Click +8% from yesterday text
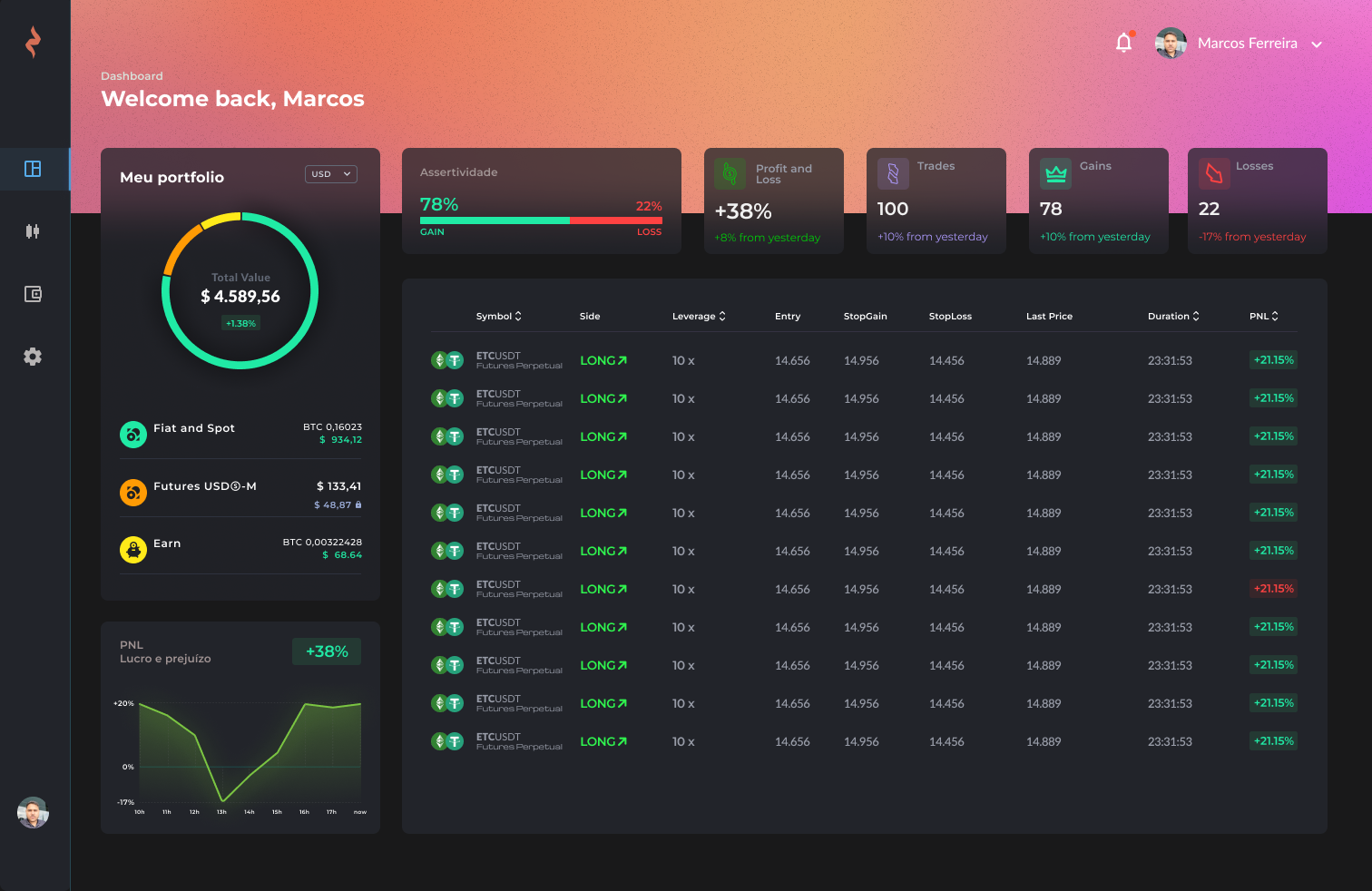The width and height of the screenshot is (1372, 891). coord(768,238)
